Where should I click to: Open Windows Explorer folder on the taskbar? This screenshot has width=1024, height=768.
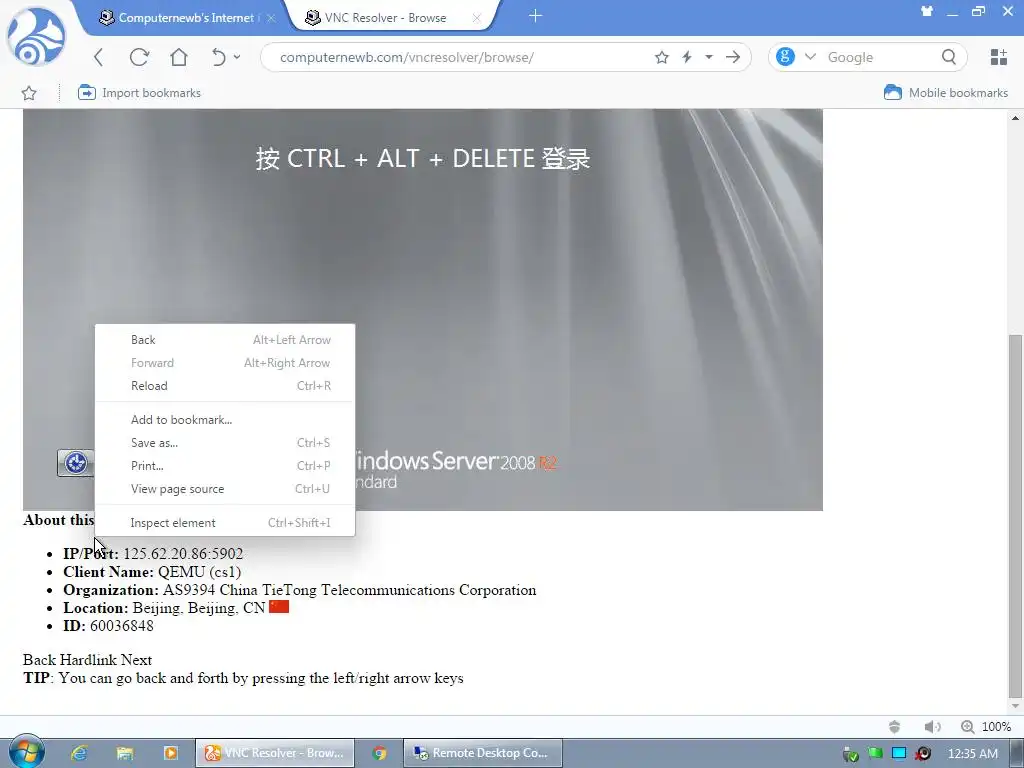[x=125, y=753]
